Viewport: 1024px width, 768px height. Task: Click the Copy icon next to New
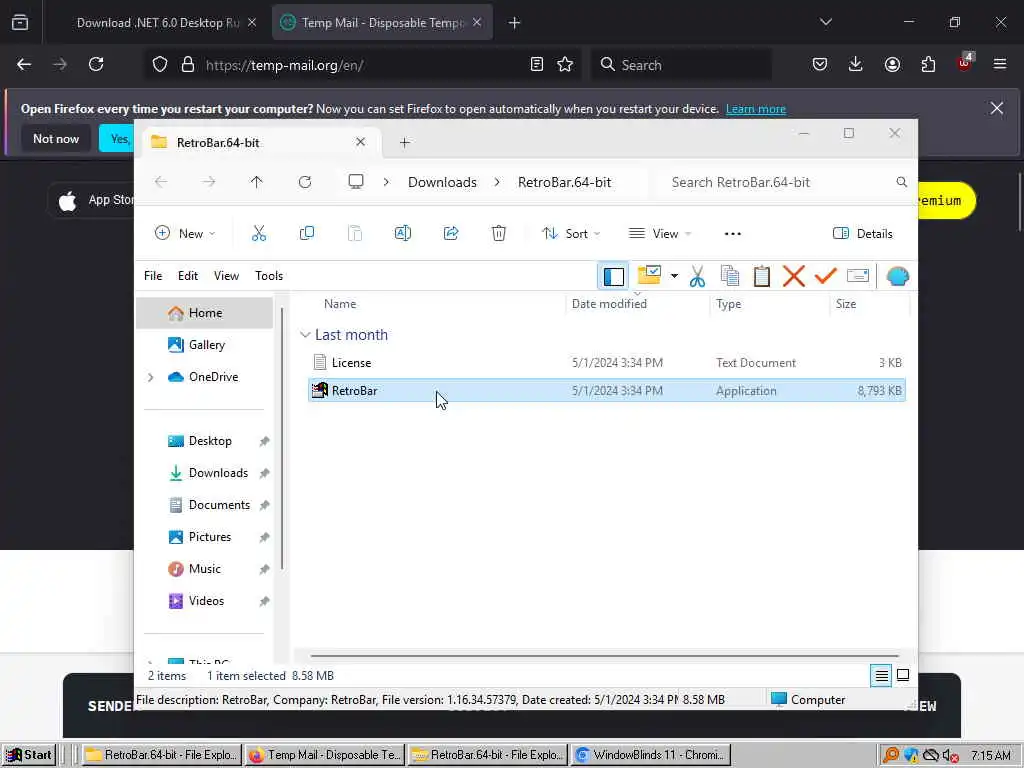[306, 233]
